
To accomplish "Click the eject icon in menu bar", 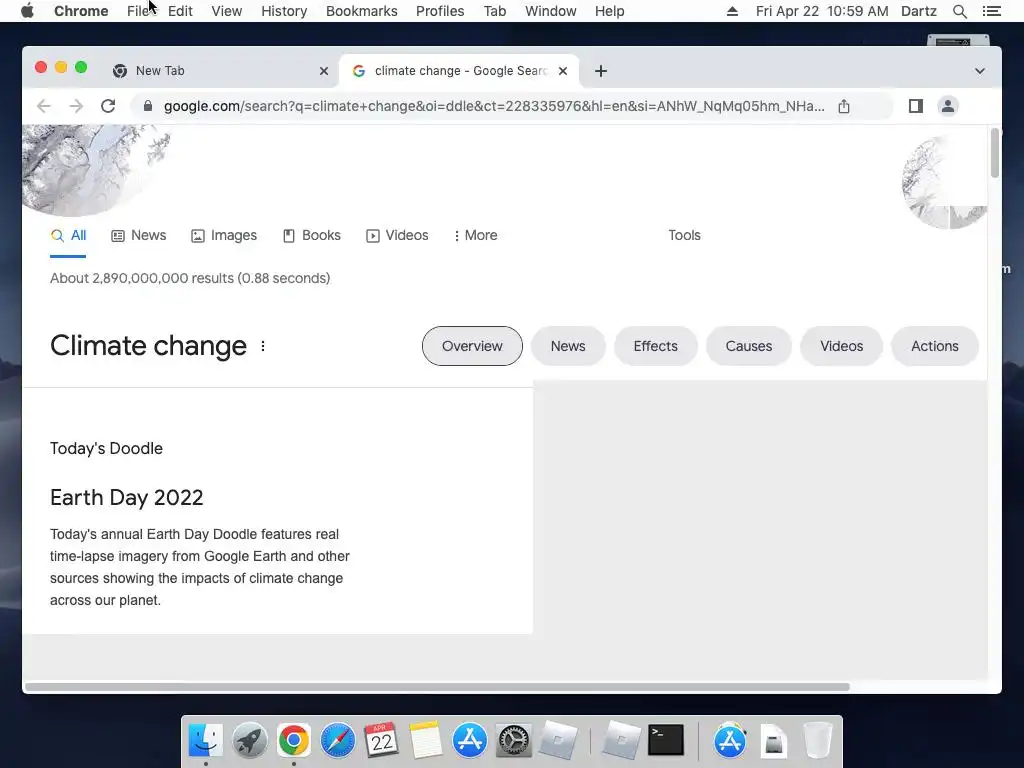I will tap(732, 11).
